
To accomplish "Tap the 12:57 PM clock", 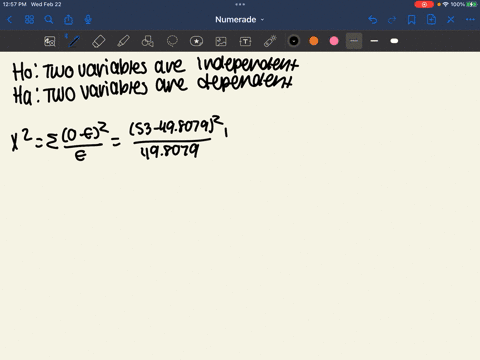I will pos(15,4).
